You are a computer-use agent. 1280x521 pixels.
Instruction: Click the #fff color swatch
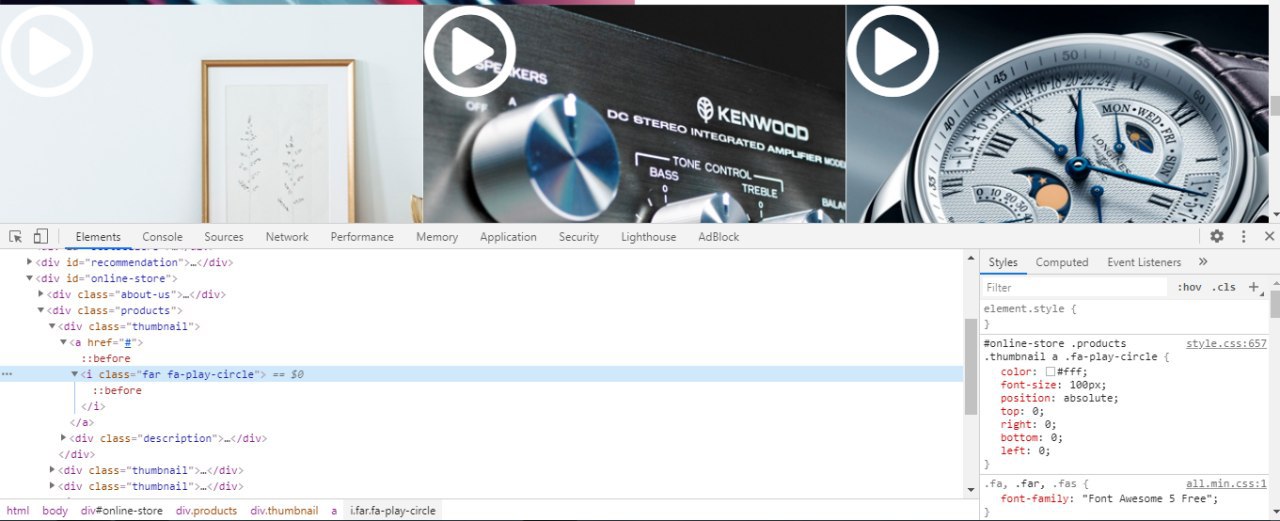1050,371
